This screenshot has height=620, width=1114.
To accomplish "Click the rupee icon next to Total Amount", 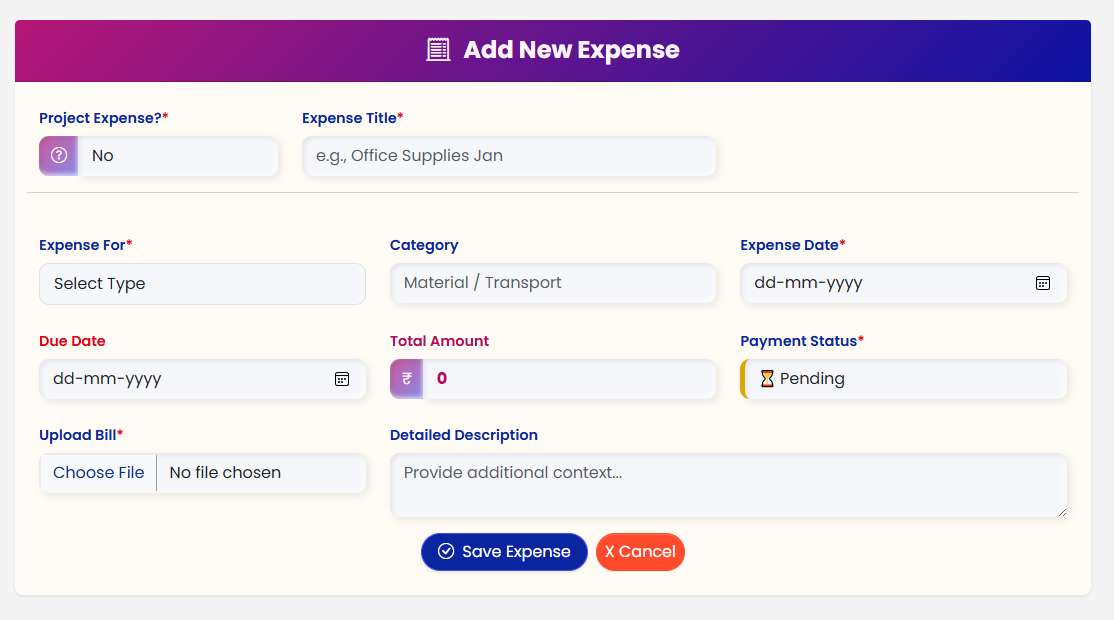I will coord(406,379).
